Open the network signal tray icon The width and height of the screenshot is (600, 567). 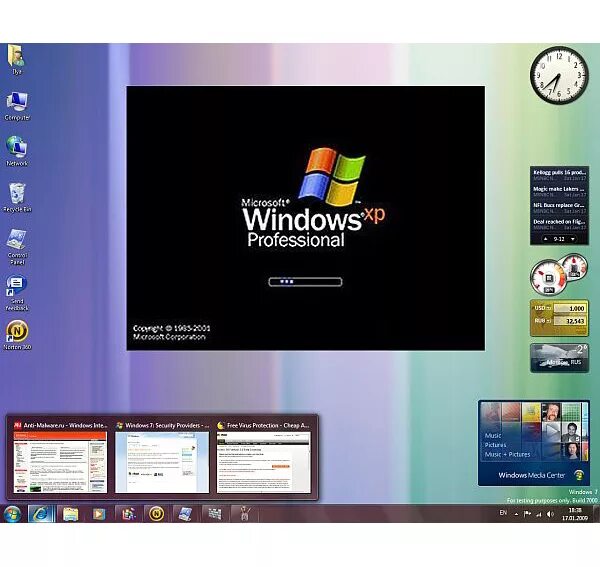539,515
